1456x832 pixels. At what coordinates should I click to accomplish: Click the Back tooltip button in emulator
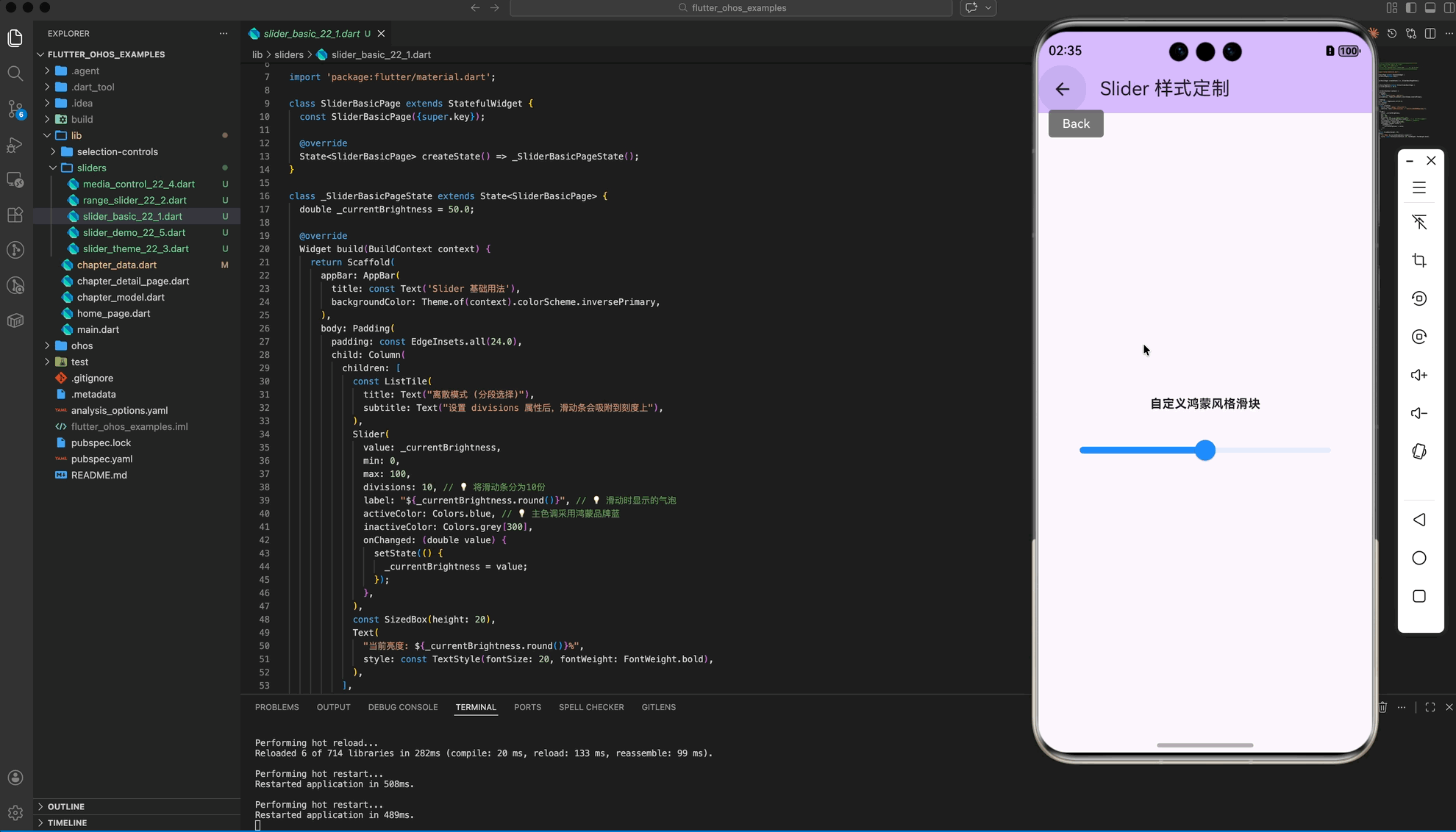point(1076,123)
